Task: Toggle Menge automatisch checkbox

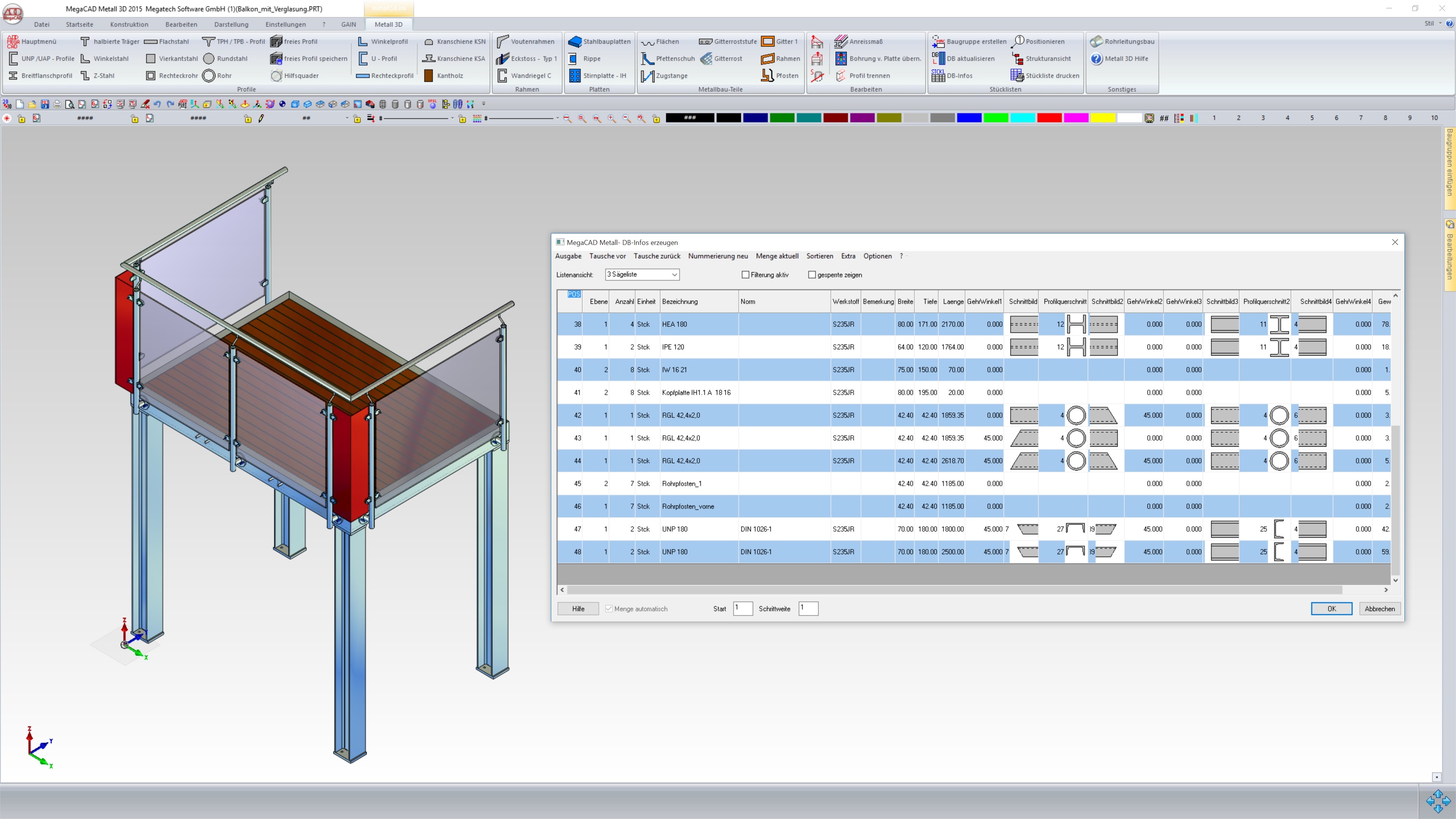Action: (x=609, y=609)
